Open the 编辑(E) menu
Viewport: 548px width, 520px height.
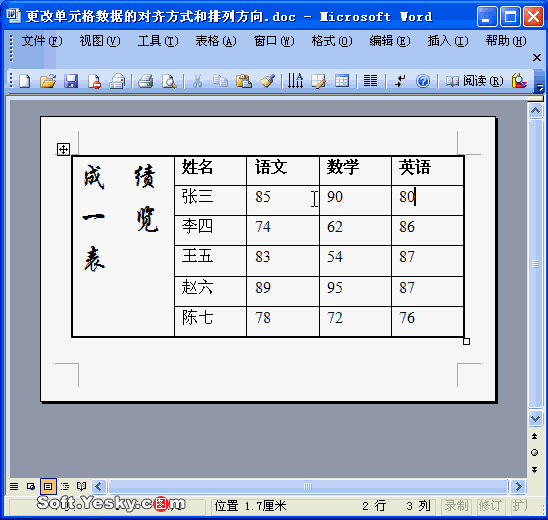tap(390, 41)
